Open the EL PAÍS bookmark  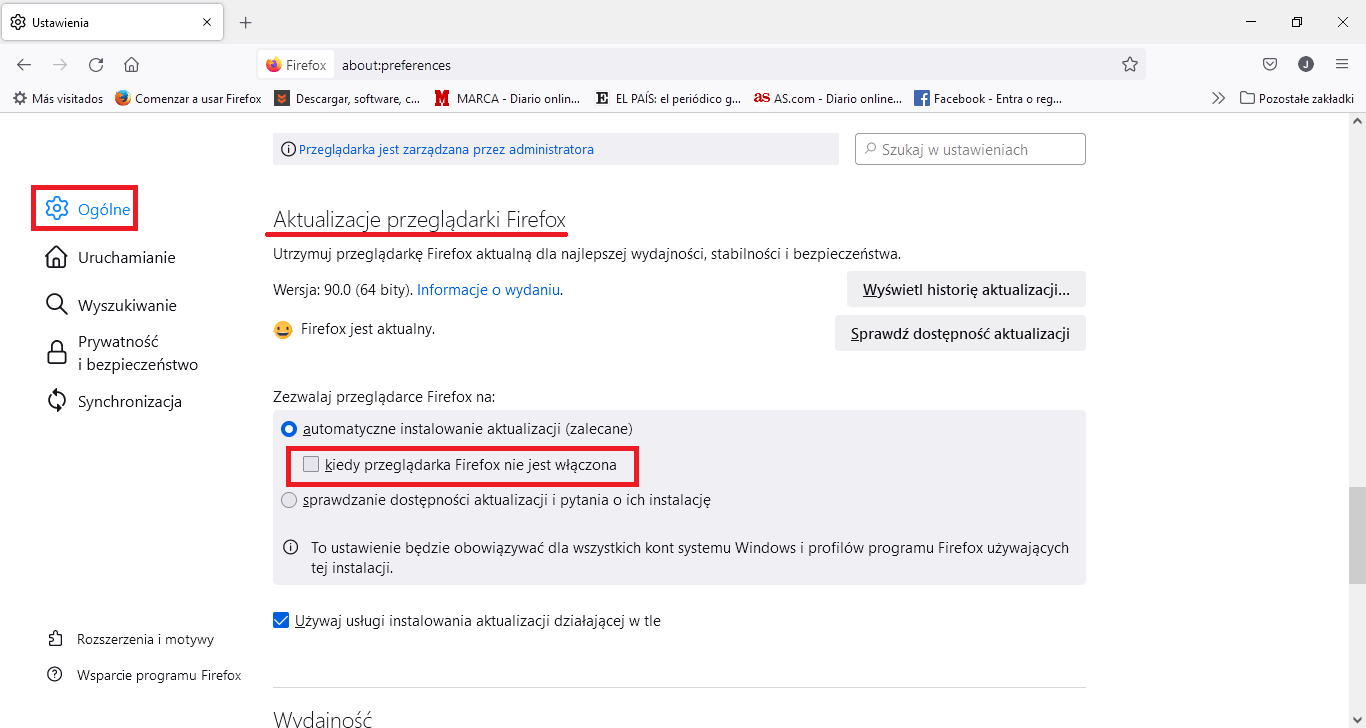668,98
